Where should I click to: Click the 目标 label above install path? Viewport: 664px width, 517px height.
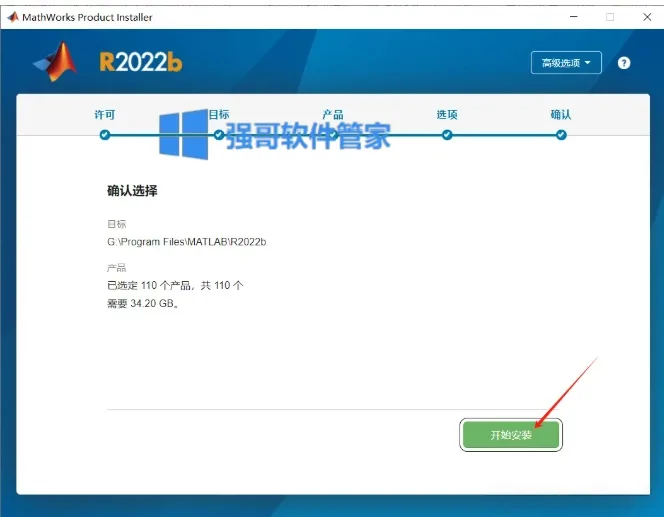(116, 224)
